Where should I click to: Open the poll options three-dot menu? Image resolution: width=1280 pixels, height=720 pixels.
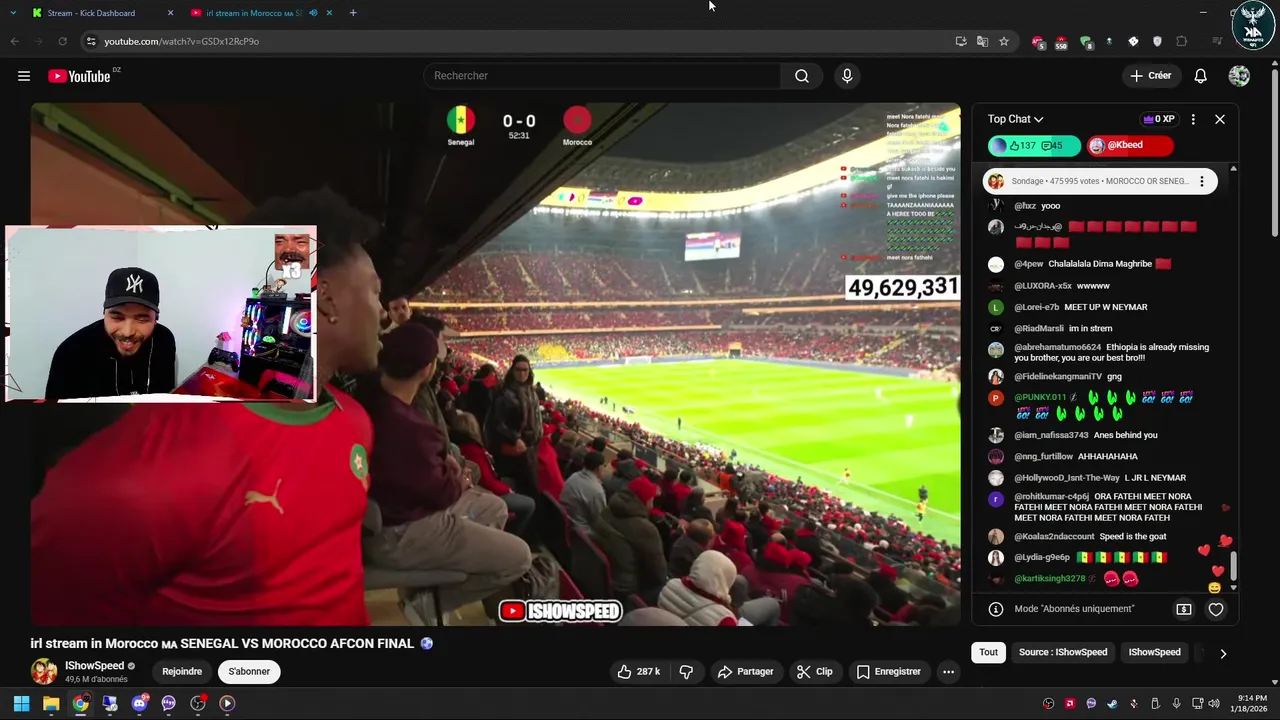(1202, 181)
